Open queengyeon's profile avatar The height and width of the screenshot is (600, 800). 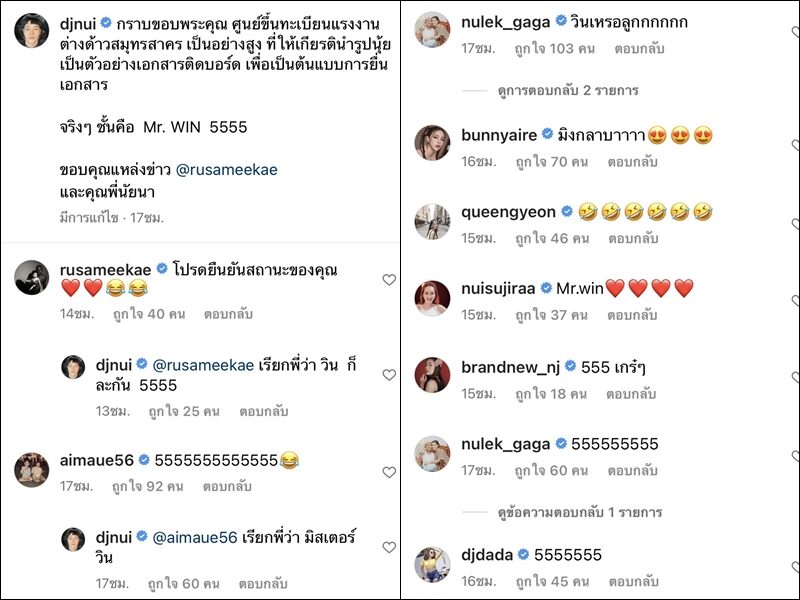[x=432, y=221]
